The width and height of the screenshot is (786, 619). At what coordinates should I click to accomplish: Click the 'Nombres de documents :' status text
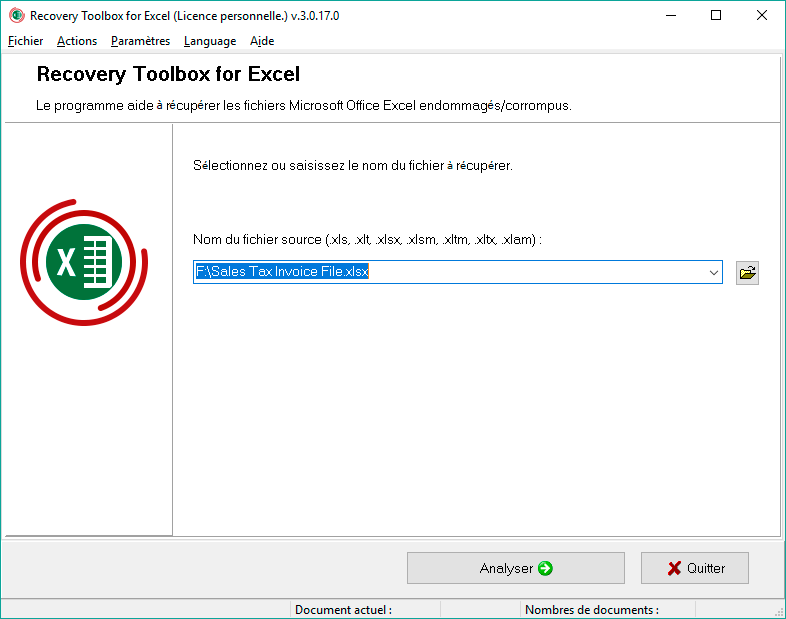(592, 610)
